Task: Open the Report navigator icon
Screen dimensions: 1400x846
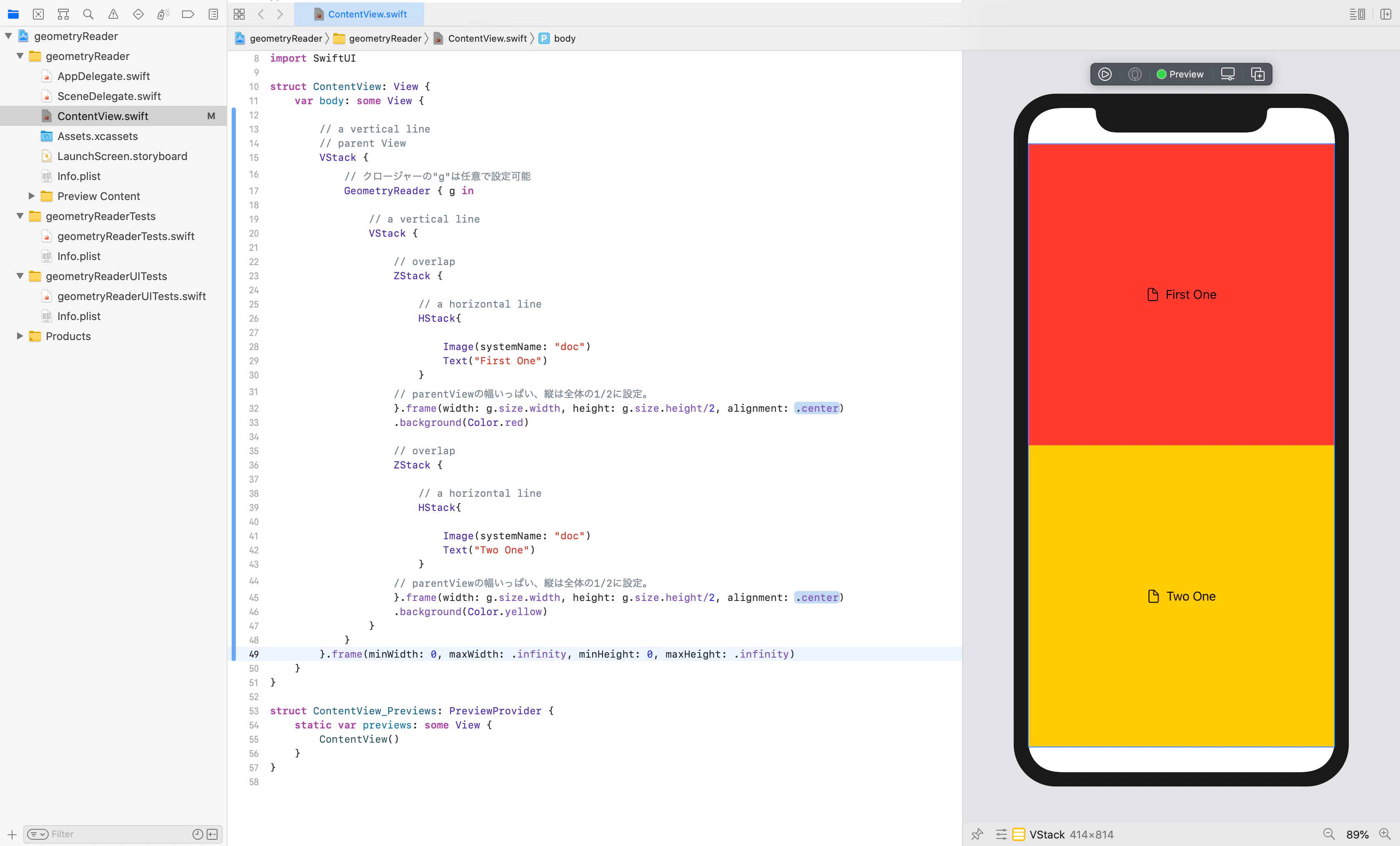Action: click(213, 14)
